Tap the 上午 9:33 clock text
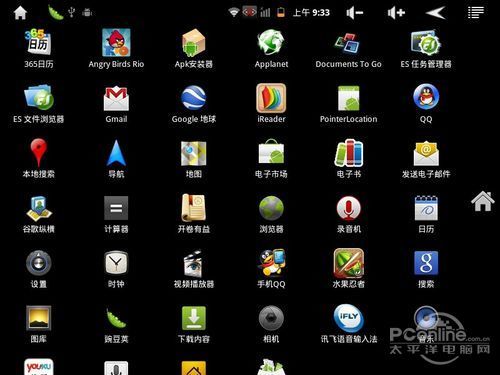This screenshot has width=500, height=375. pyautogui.click(x=311, y=13)
